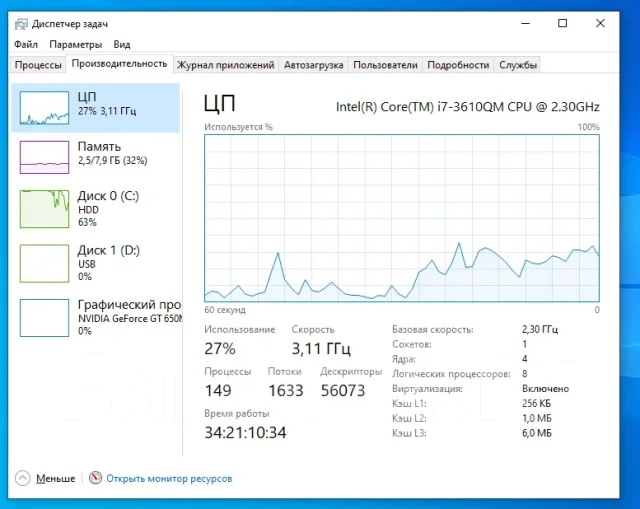Switch to the Процессы tab

38,65
